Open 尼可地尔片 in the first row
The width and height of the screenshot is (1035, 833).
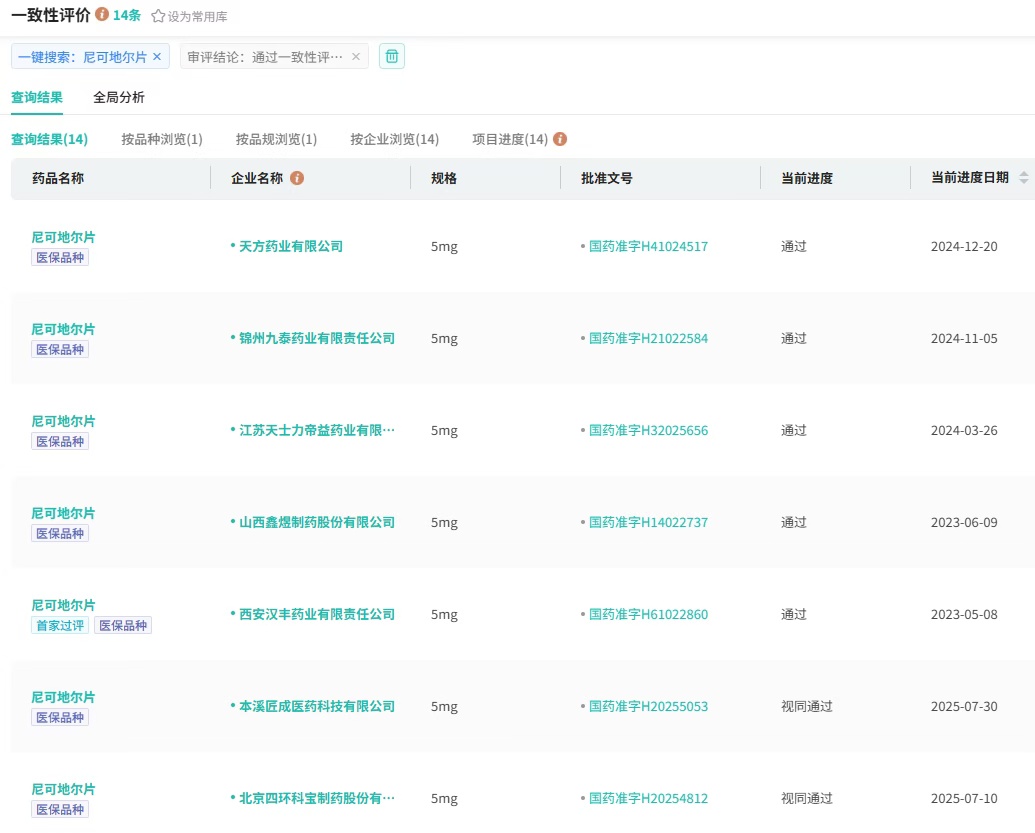(61, 236)
